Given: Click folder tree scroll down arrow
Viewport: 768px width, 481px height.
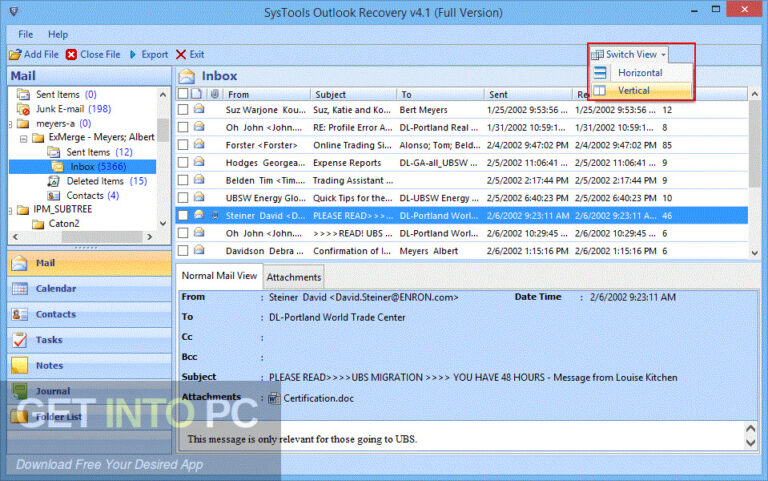Looking at the screenshot, I should [163, 223].
